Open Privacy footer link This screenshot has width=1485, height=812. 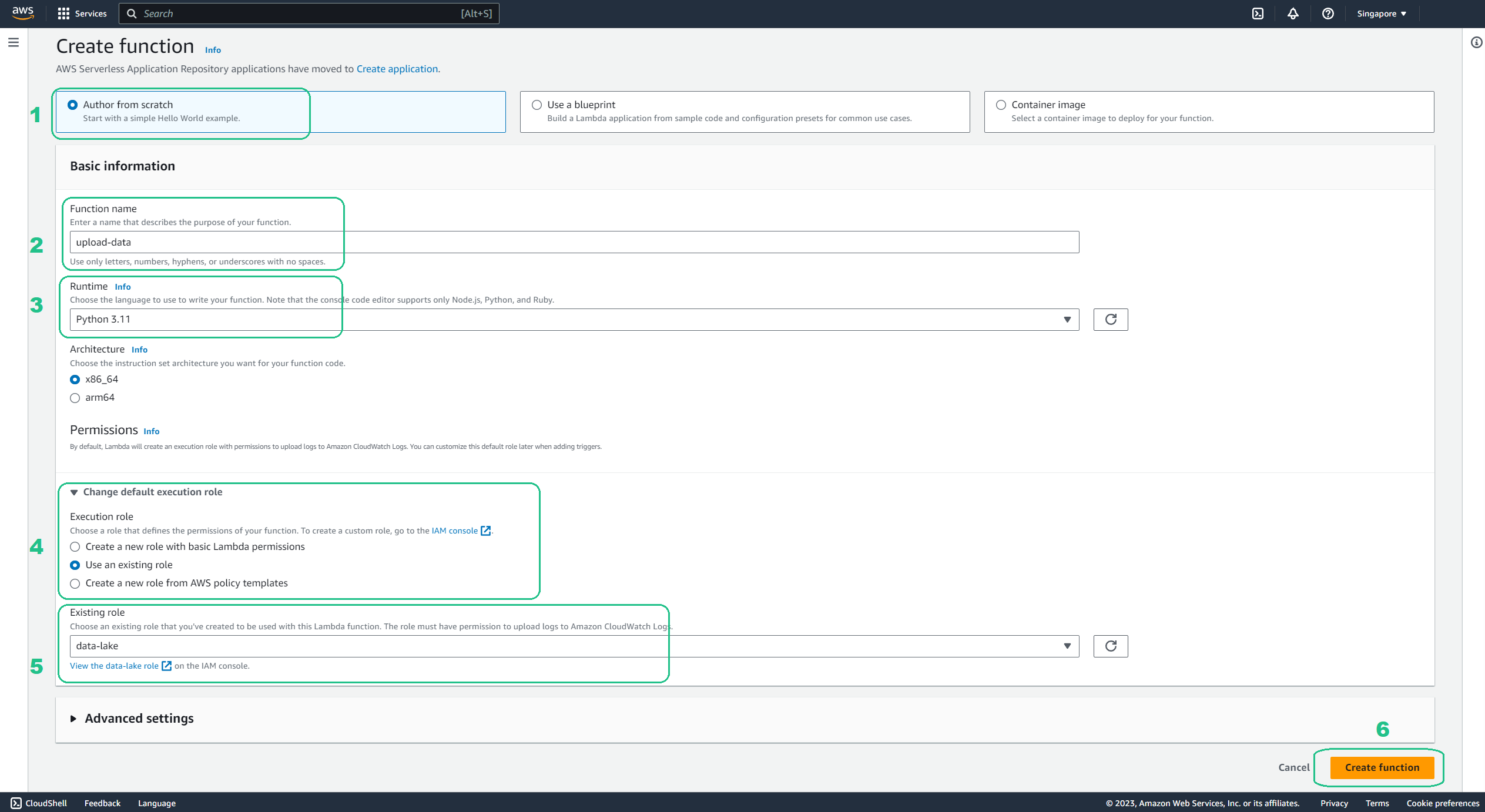(1334, 803)
